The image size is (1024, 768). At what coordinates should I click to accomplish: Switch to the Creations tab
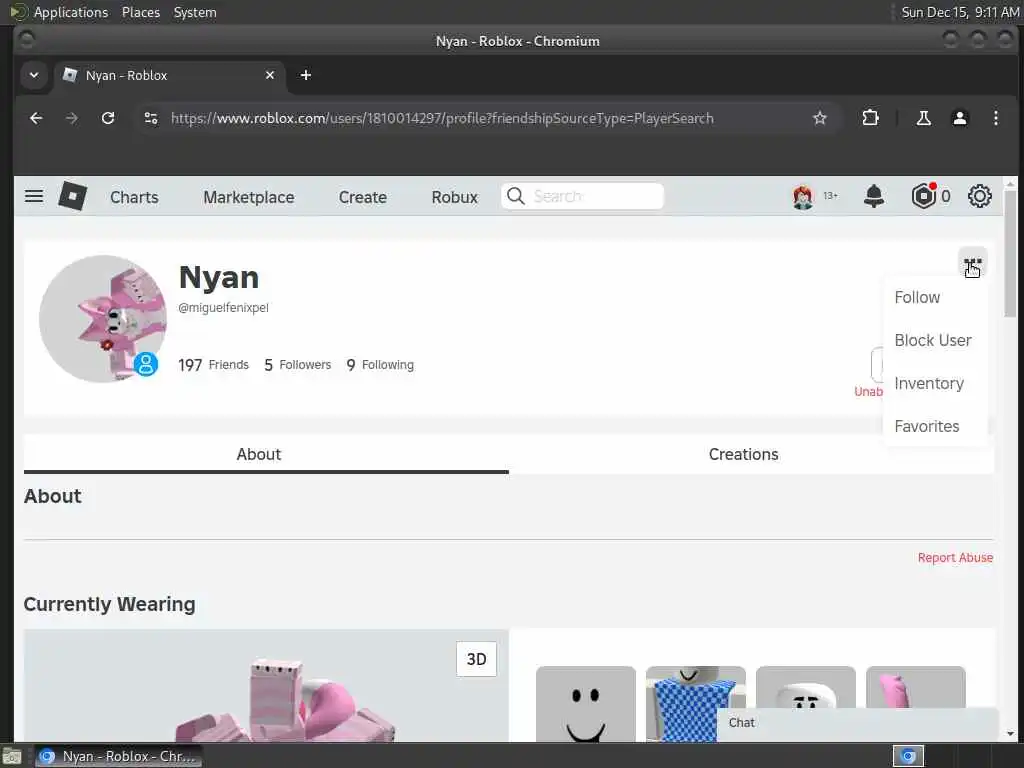[x=743, y=455]
